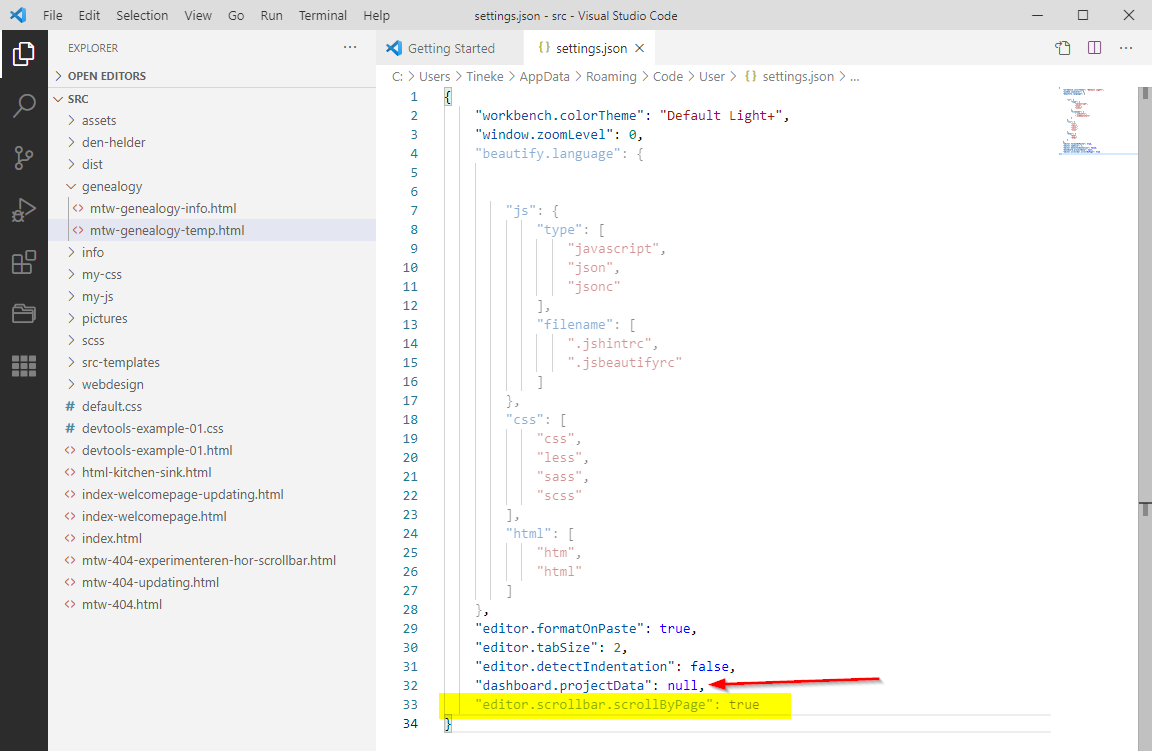Open the Go menu
The height and width of the screenshot is (751, 1152).
[236, 15]
